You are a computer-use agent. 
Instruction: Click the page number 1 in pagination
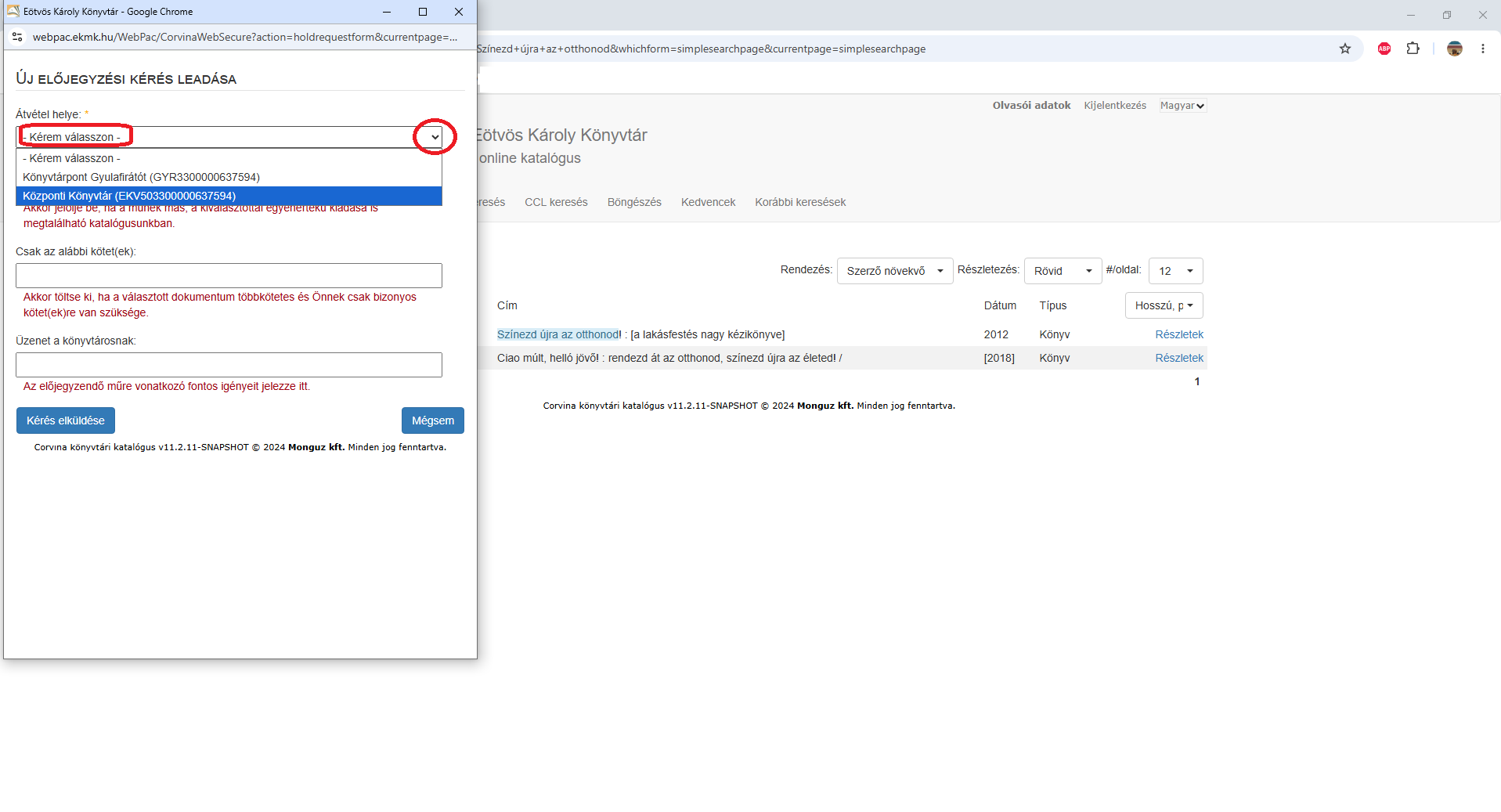(1197, 381)
